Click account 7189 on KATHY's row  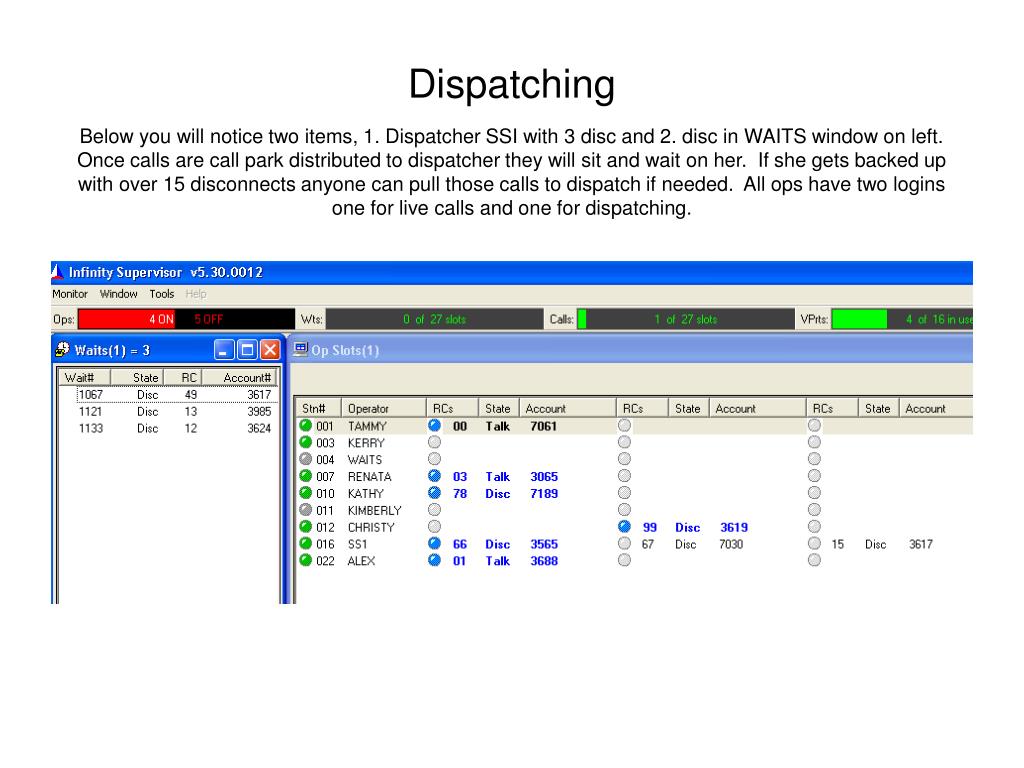coord(544,494)
